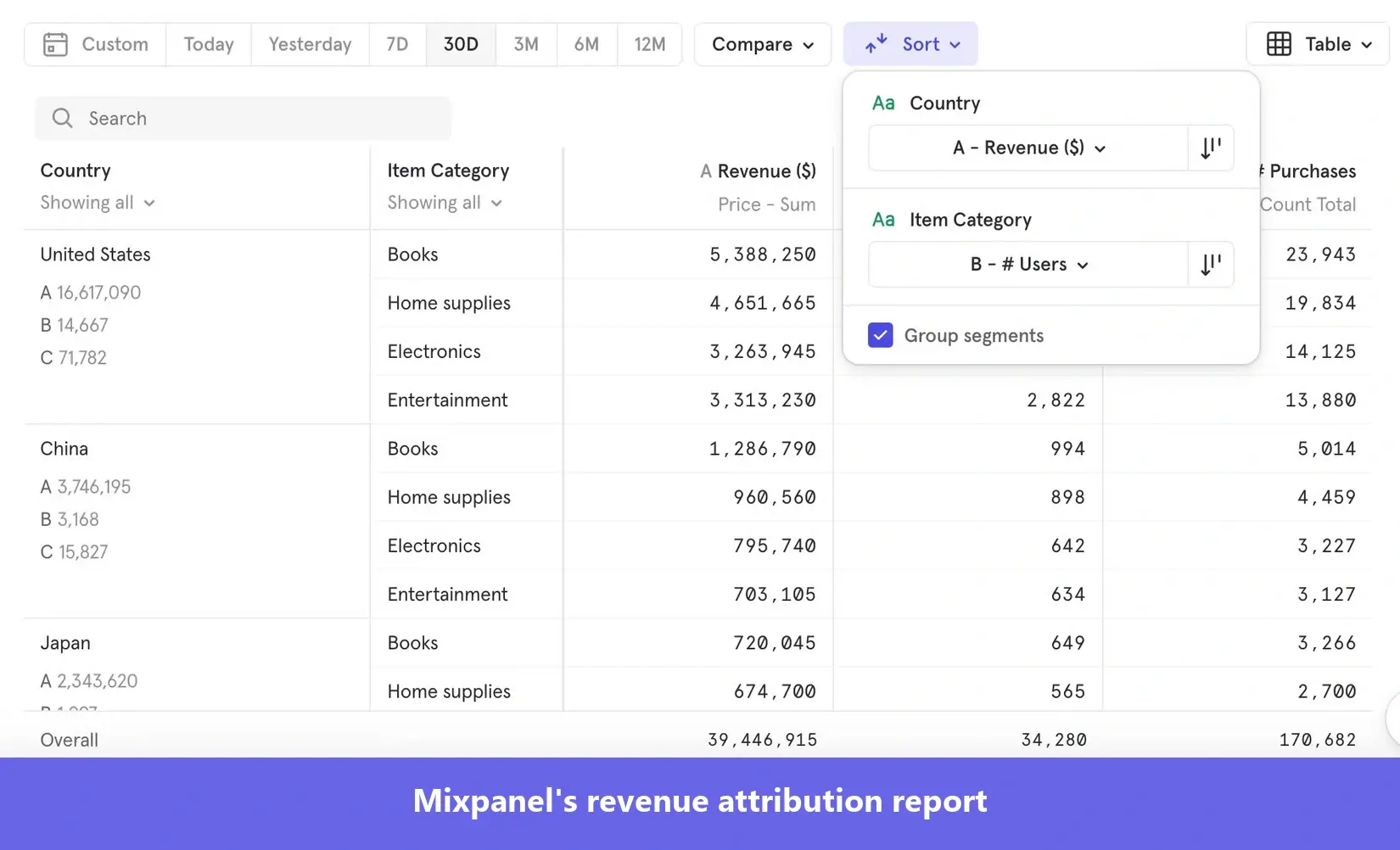Click Price - Sum subheader

(x=767, y=204)
